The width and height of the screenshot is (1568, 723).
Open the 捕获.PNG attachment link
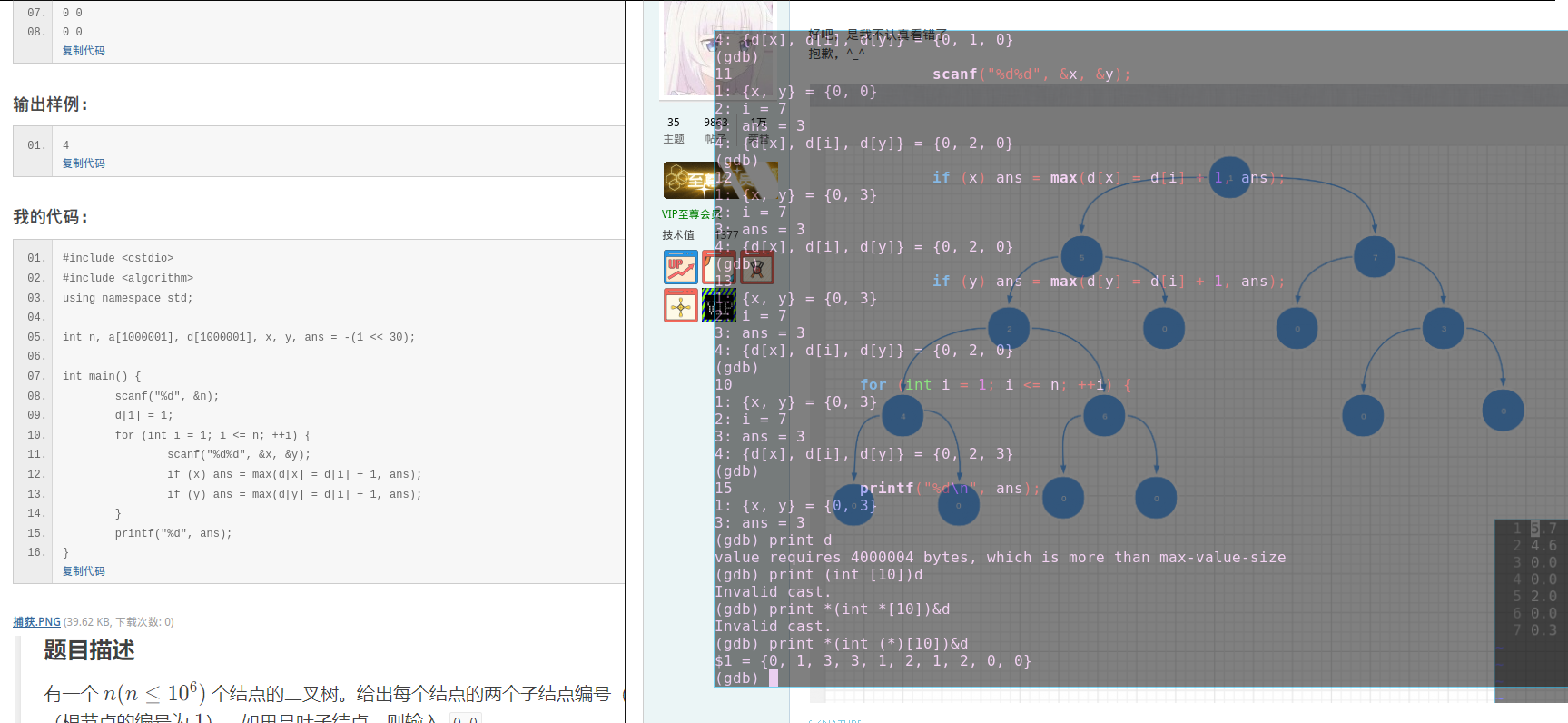click(x=36, y=622)
